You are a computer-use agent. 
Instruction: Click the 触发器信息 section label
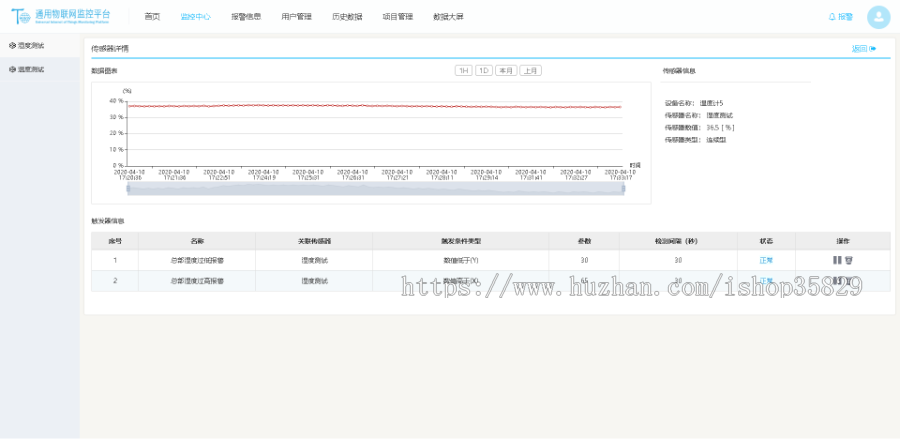[x=107, y=220]
